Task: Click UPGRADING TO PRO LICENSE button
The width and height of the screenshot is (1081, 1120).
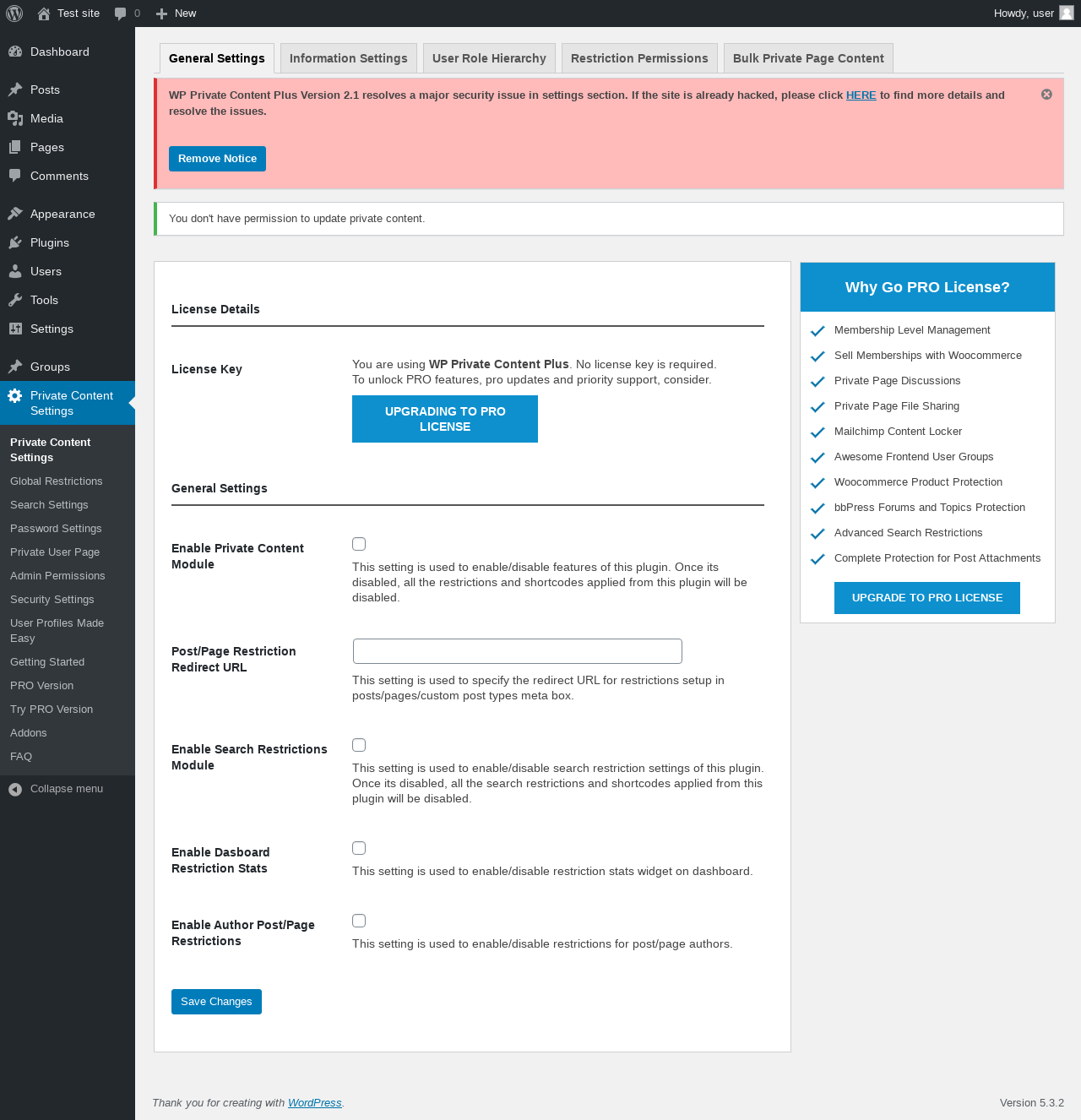Action: click(x=445, y=419)
